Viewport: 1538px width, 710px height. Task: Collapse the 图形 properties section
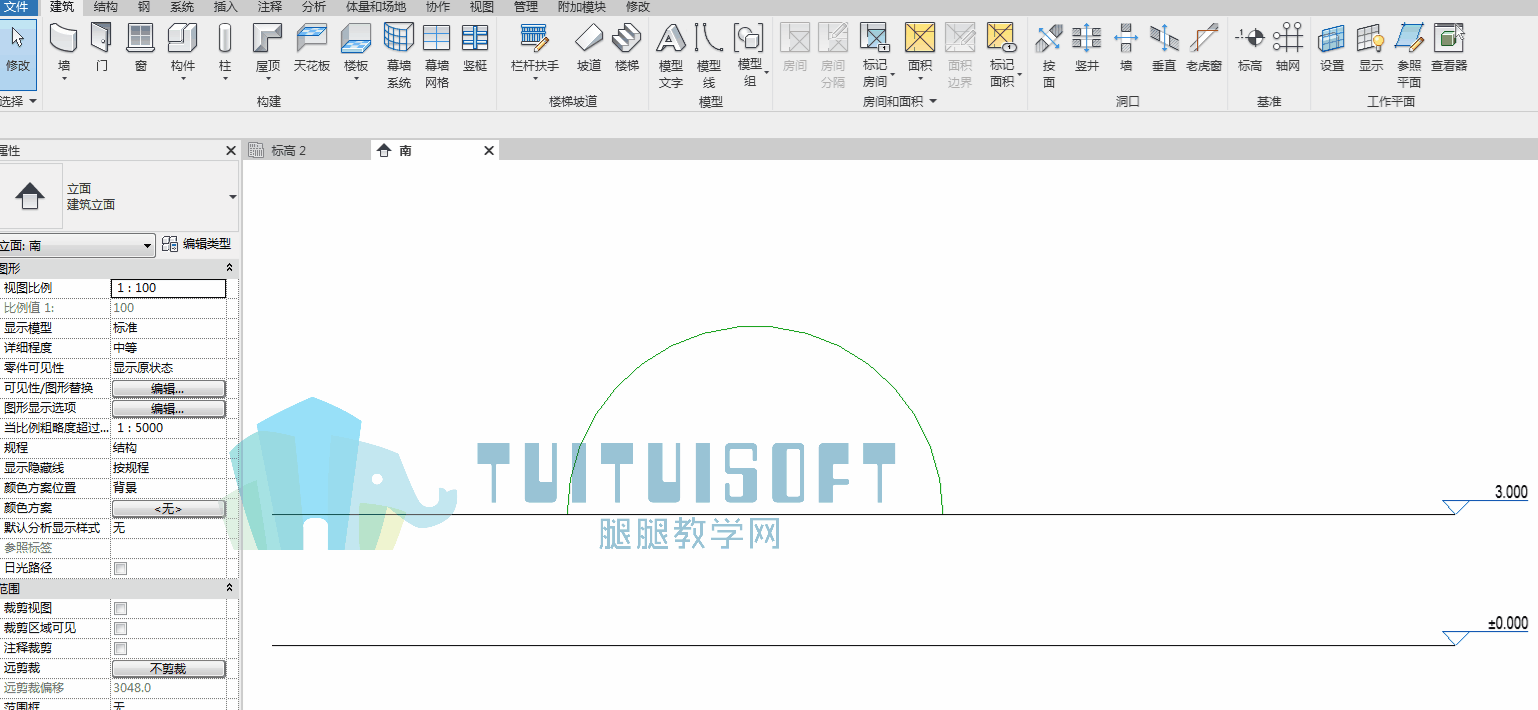pyautogui.click(x=229, y=268)
